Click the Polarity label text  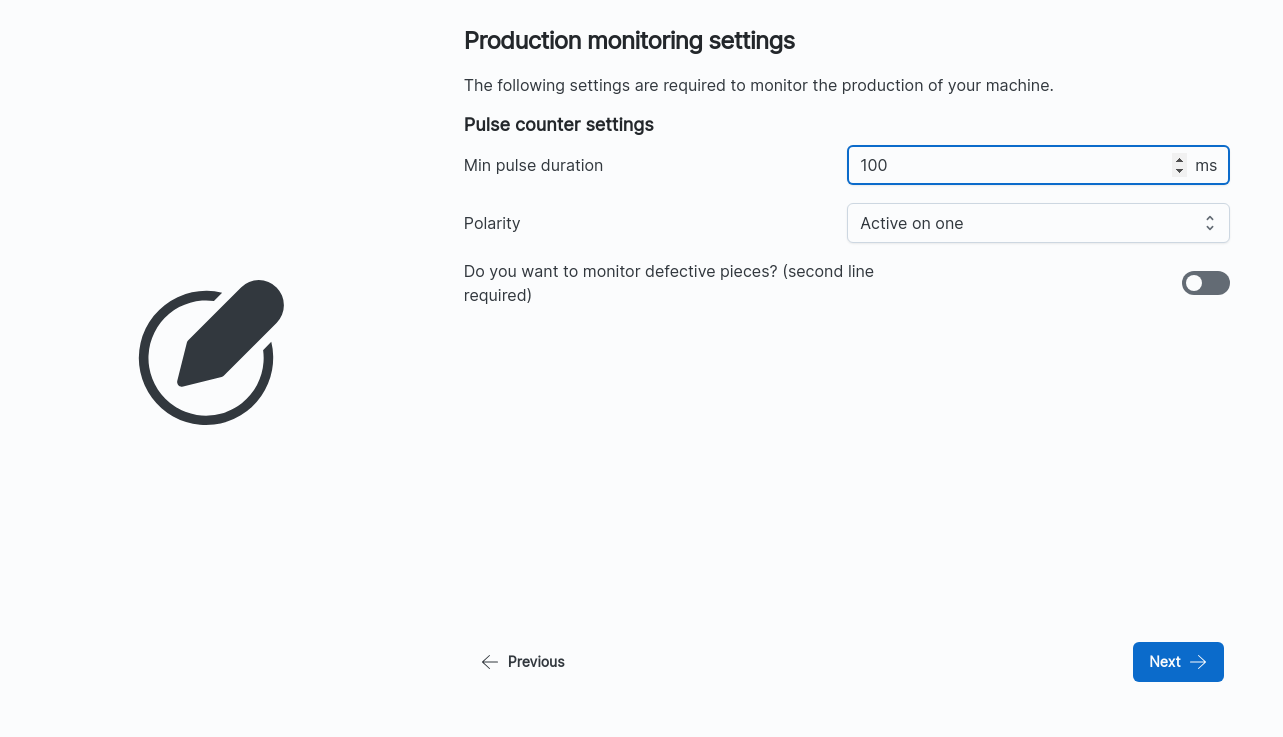click(x=492, y=223)
